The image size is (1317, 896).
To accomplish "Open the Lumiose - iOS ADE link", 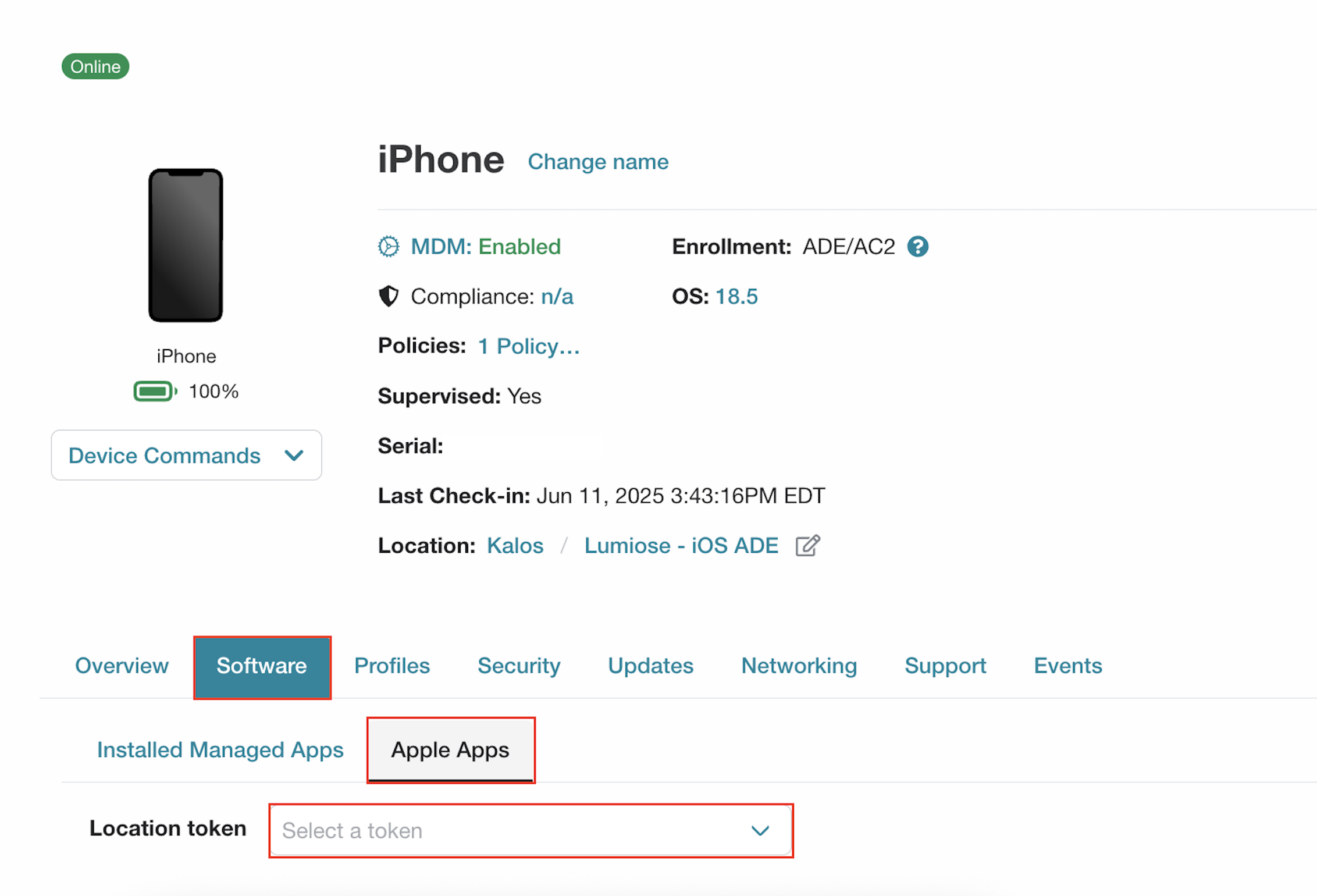I will pos(681,546).
